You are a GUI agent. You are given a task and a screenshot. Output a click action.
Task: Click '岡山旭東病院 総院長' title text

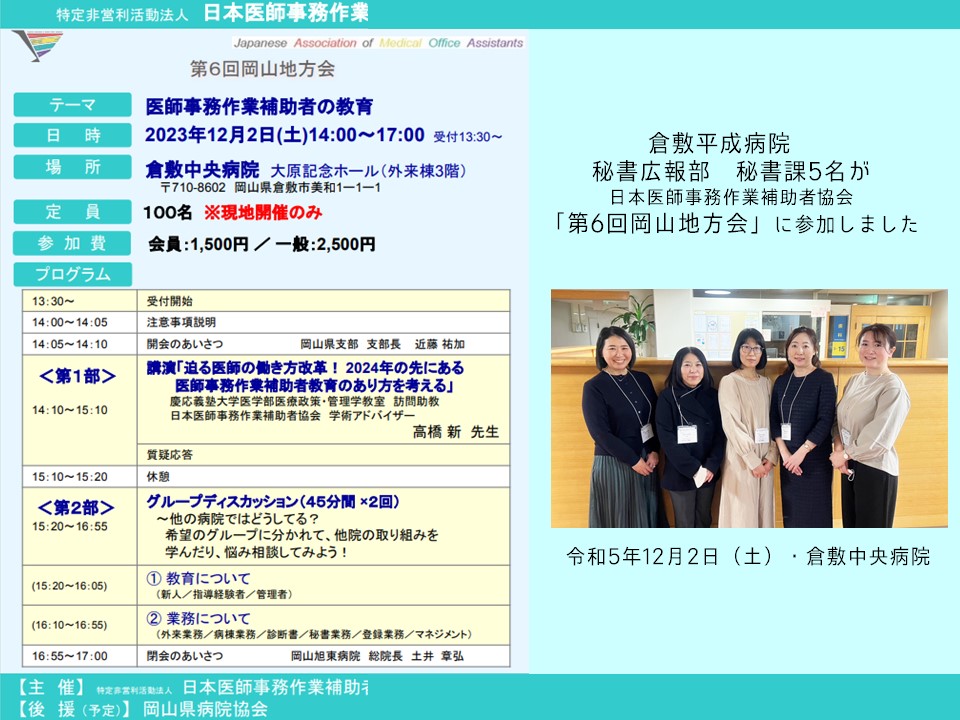pyautogui.click(x=347, y=656)
